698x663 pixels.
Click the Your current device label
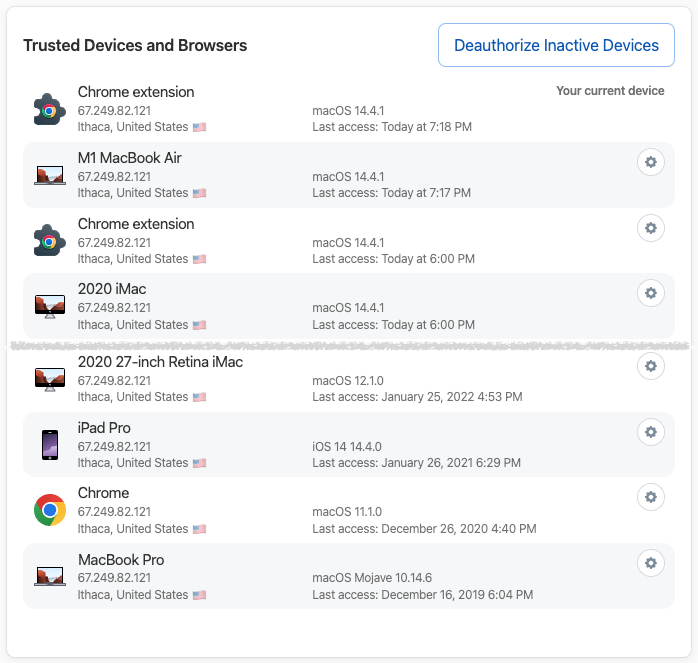coord(610,91)
